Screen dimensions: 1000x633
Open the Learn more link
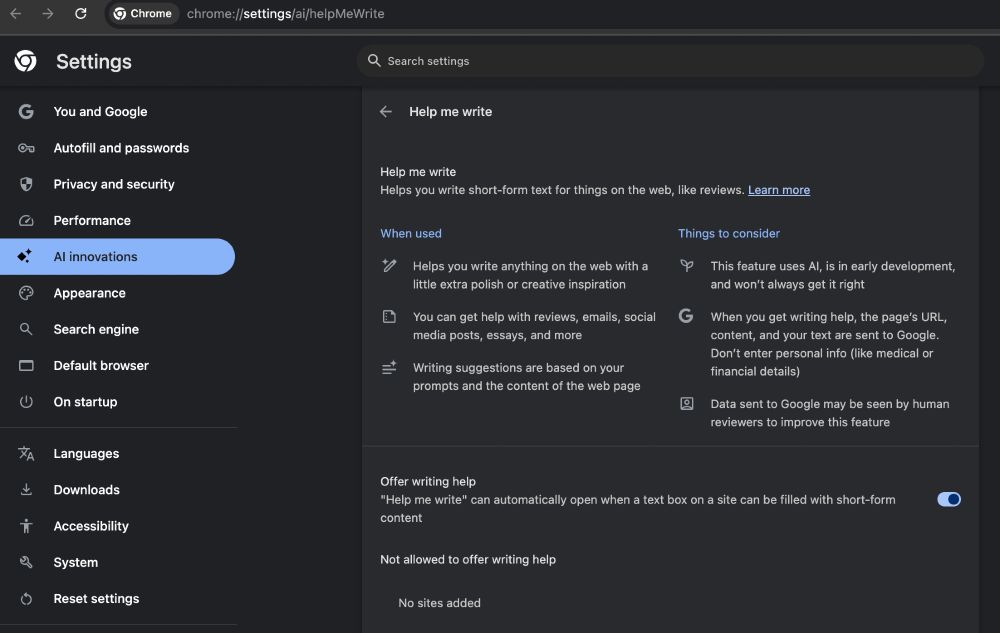(779, 190)
